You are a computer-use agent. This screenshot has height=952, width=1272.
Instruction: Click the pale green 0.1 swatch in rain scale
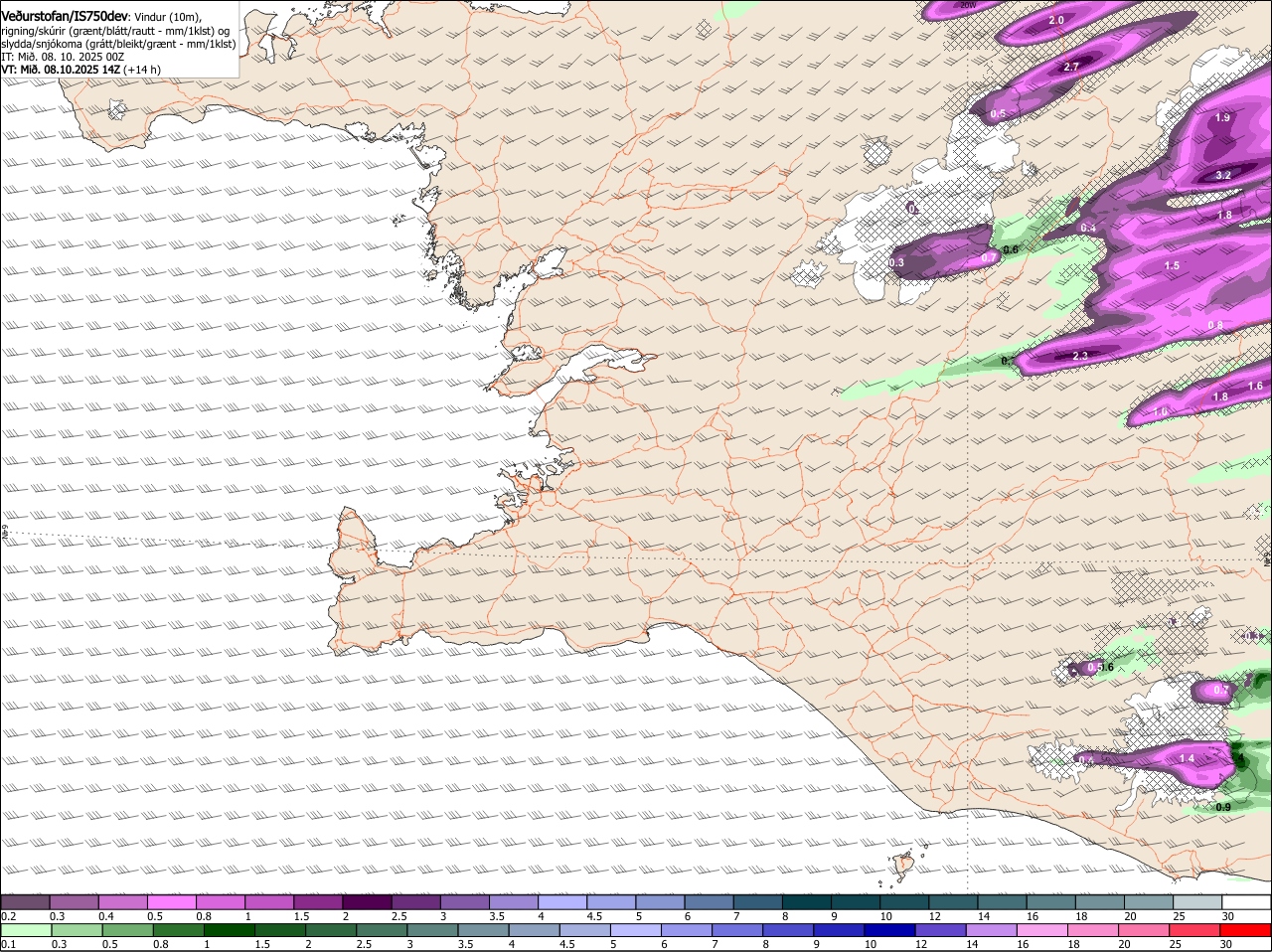pyautogui.click(x=26, y=929)
